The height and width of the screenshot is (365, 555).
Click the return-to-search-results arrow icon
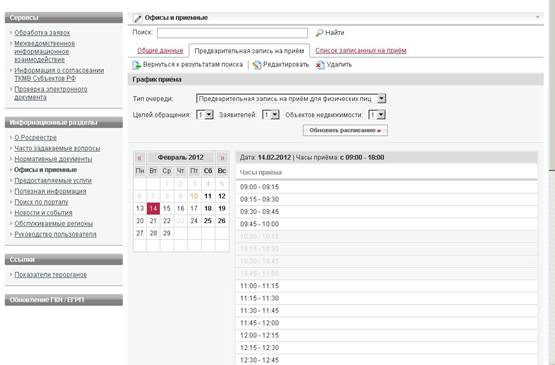137,65
